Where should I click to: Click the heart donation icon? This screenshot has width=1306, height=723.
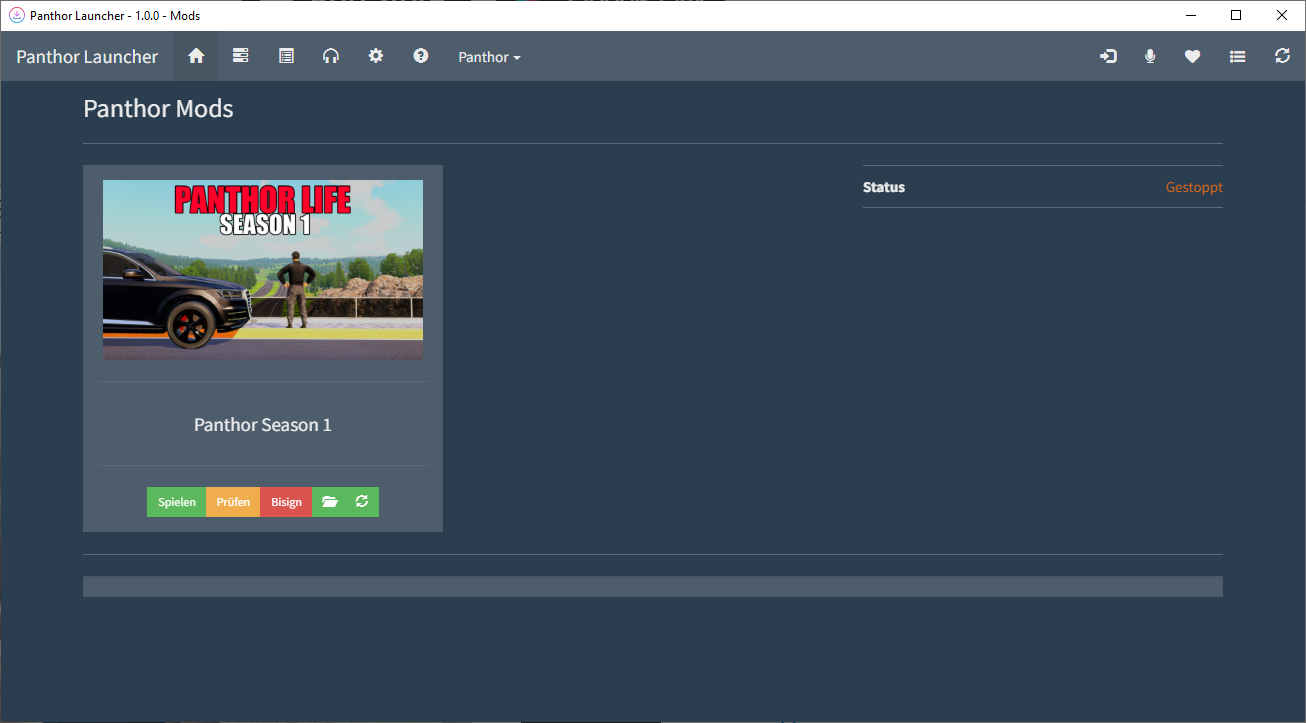[1192, 56]
